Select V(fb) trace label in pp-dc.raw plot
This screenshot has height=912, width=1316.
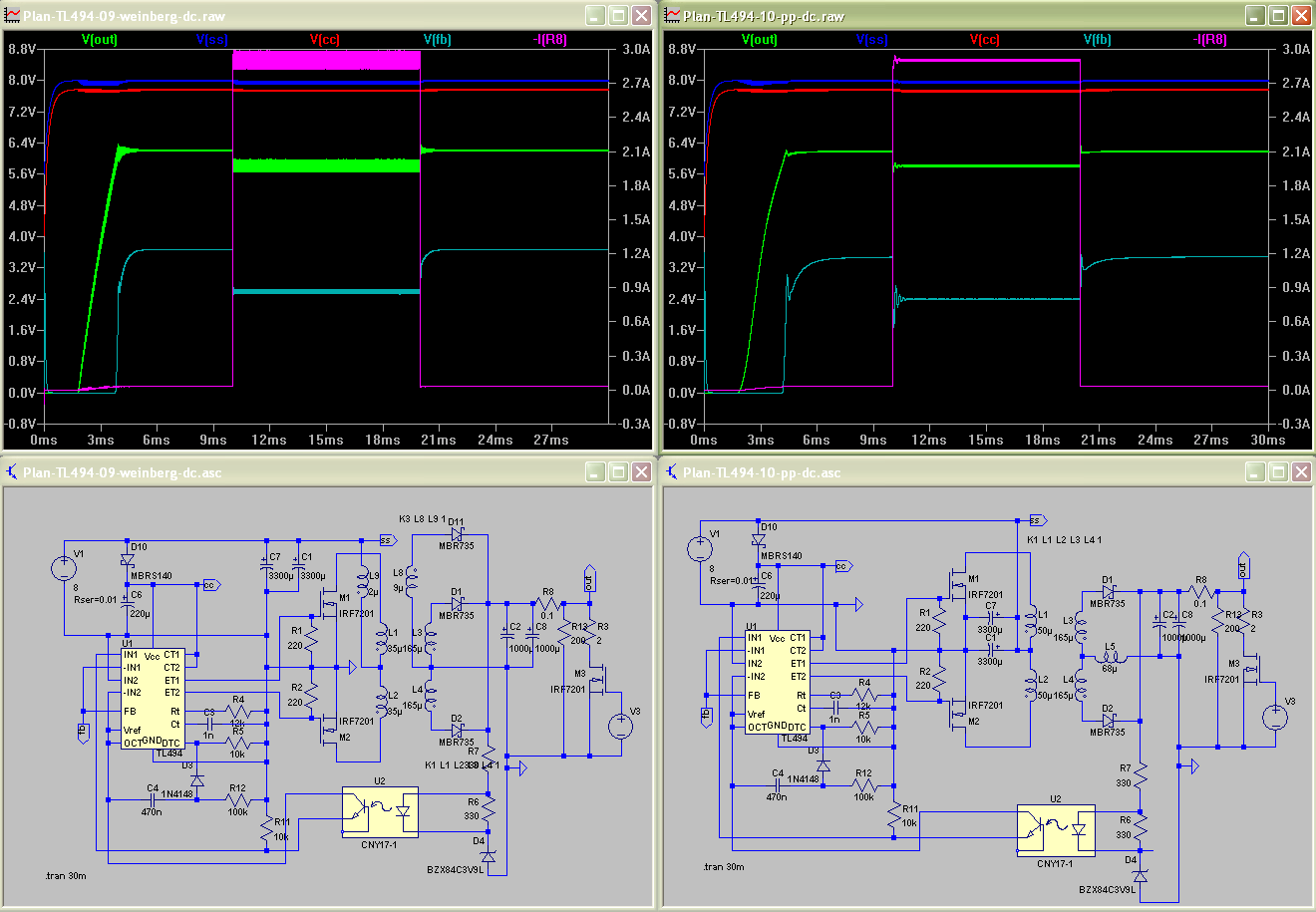(x=1097, y=39)
